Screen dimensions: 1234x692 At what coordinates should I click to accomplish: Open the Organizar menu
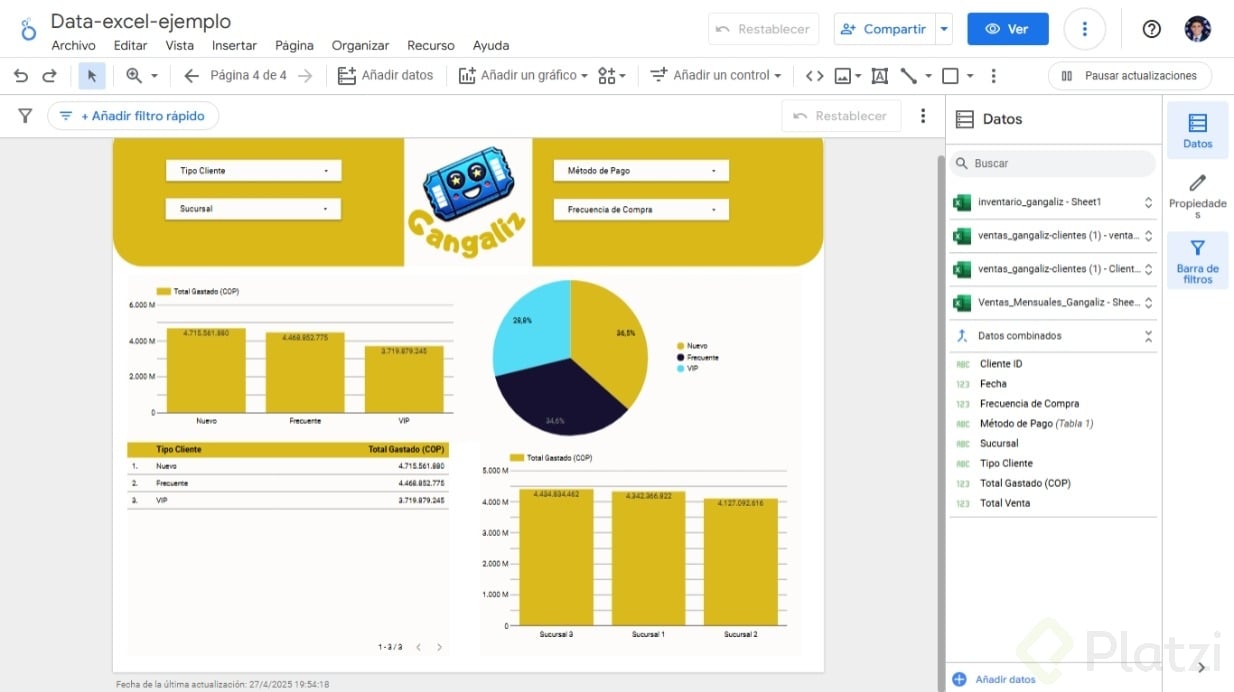[x=360, y=46]
